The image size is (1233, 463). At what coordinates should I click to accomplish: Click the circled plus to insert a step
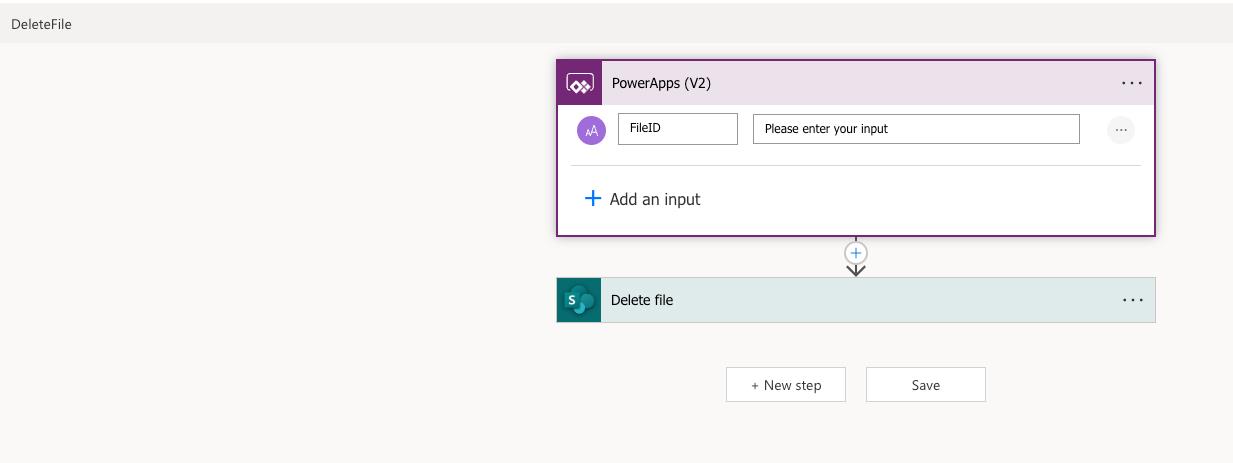[x=856, y=253]
